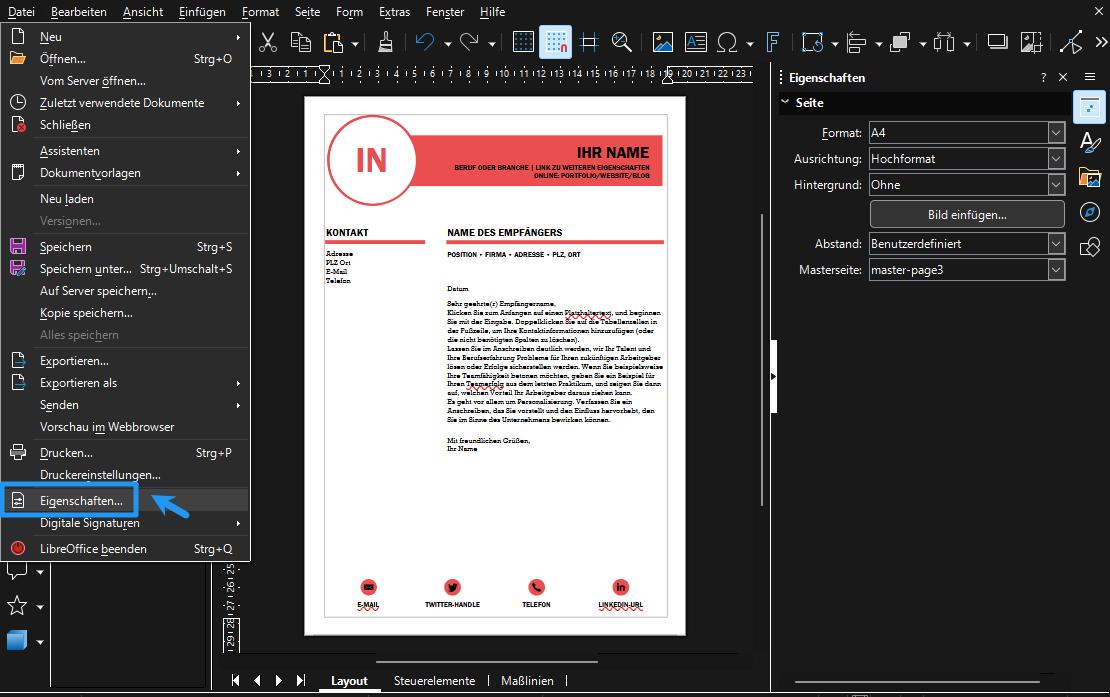Choose Speichern unter... menu entry
1110x697 pixels.
(125, 269)
